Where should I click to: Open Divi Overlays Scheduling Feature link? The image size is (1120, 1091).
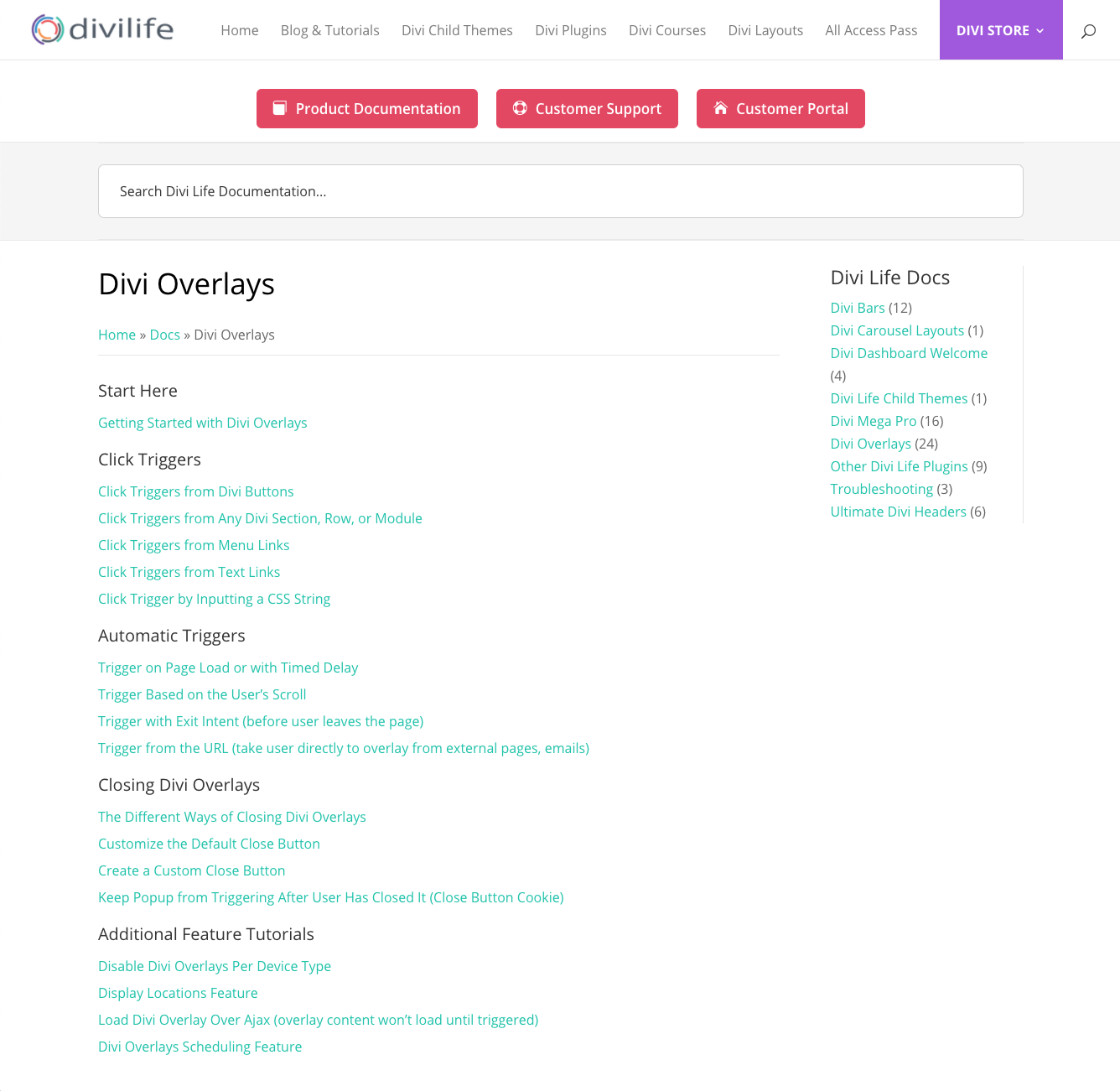coord(200,1047)
